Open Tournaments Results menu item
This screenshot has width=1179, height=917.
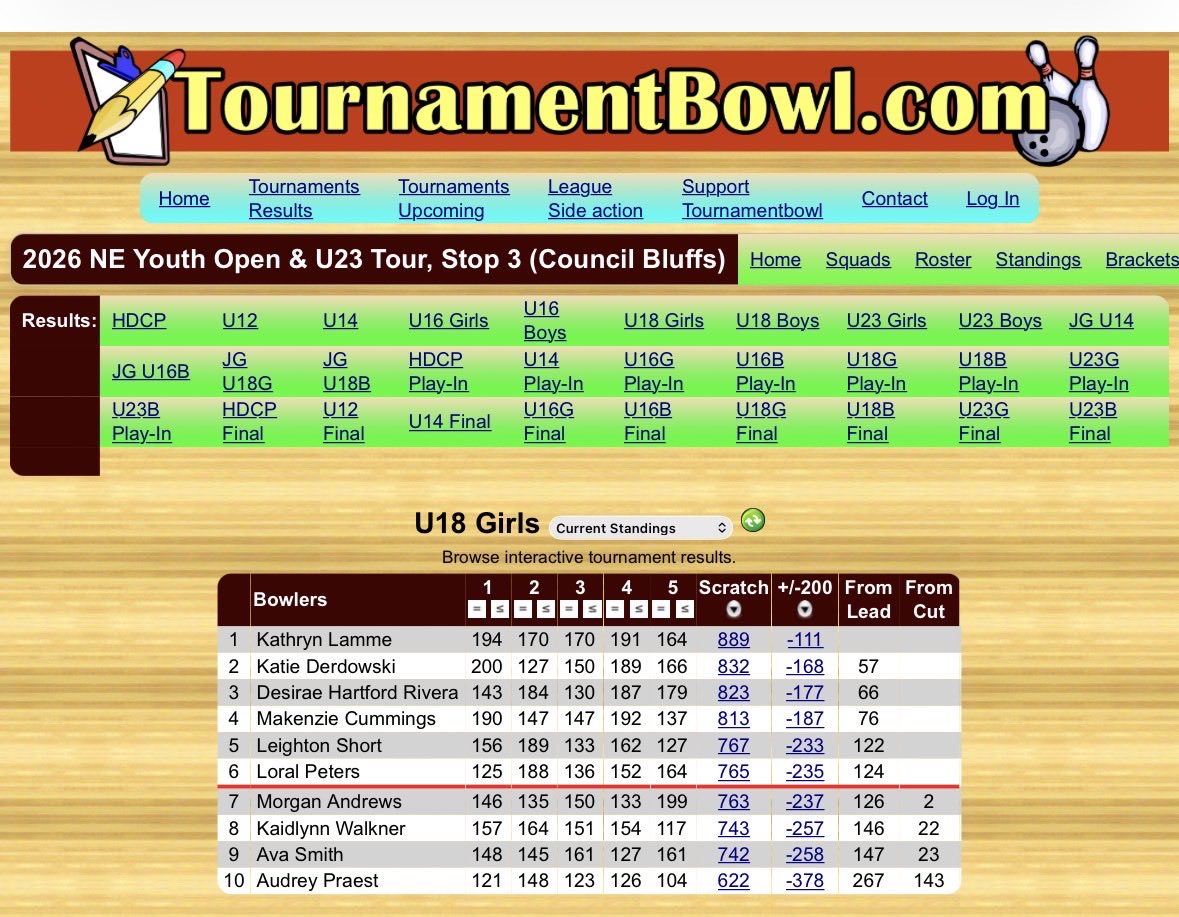pyautogui.click(x=304, y=198)
